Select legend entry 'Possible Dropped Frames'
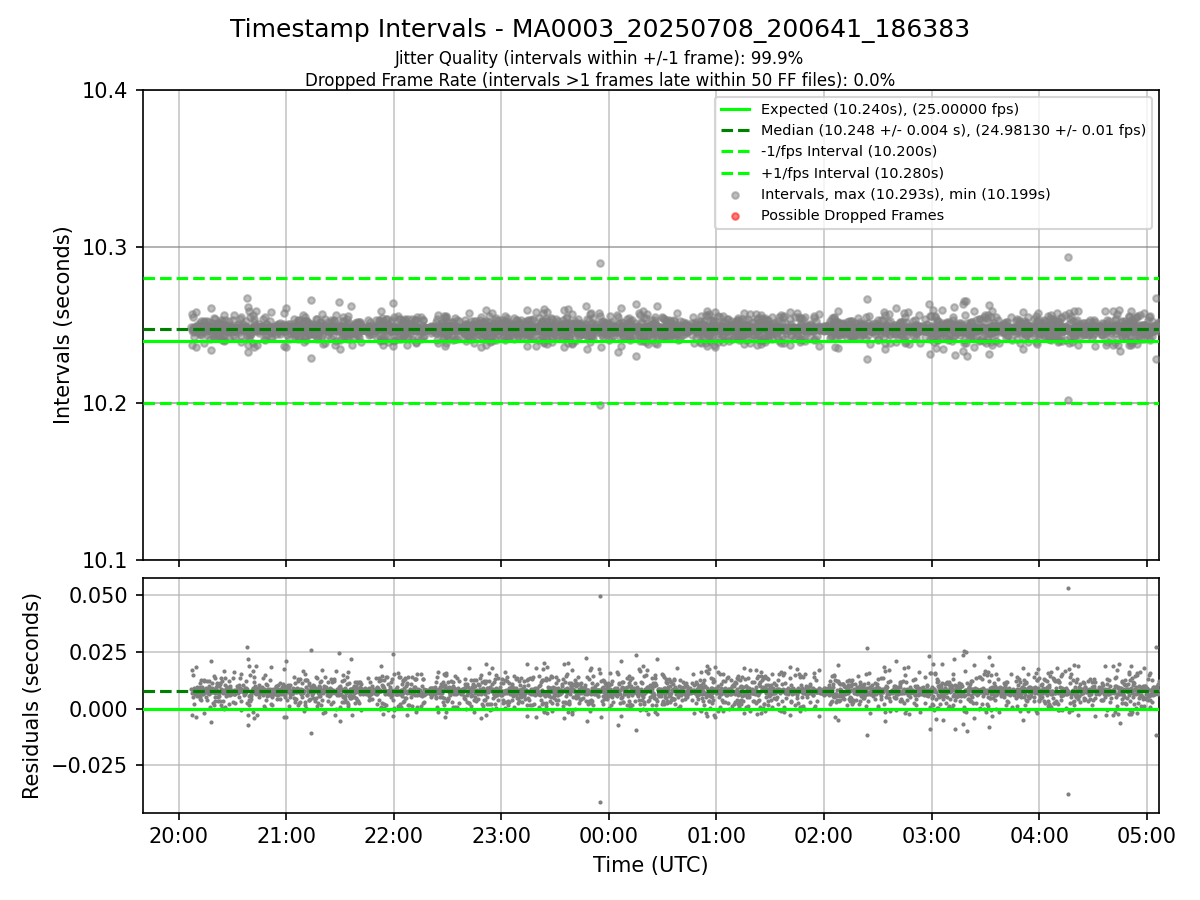The width and height of the screenshot is (1200, 900). coord(852,215)
